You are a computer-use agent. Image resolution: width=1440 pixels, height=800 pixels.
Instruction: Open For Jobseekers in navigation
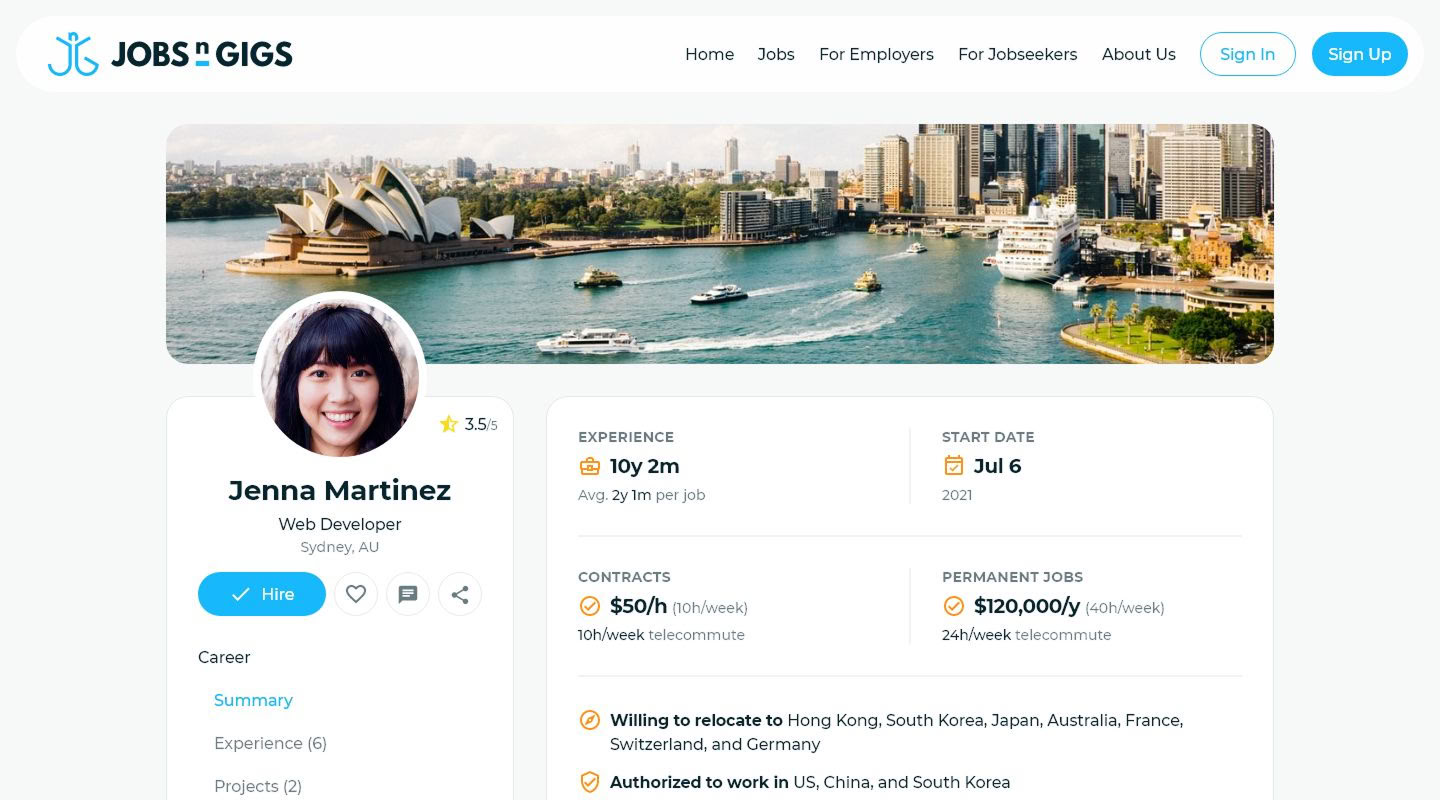click(x=1017, y=54)
